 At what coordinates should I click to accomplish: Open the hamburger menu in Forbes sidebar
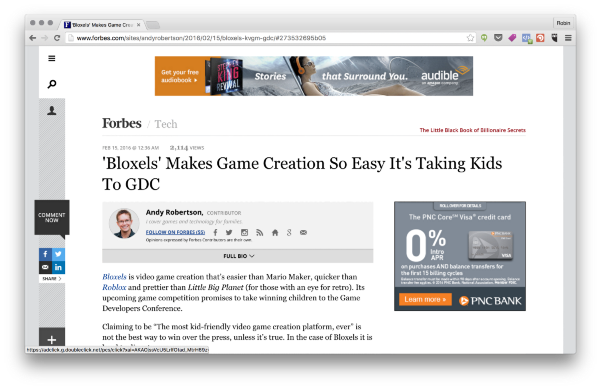click(52, 59)
